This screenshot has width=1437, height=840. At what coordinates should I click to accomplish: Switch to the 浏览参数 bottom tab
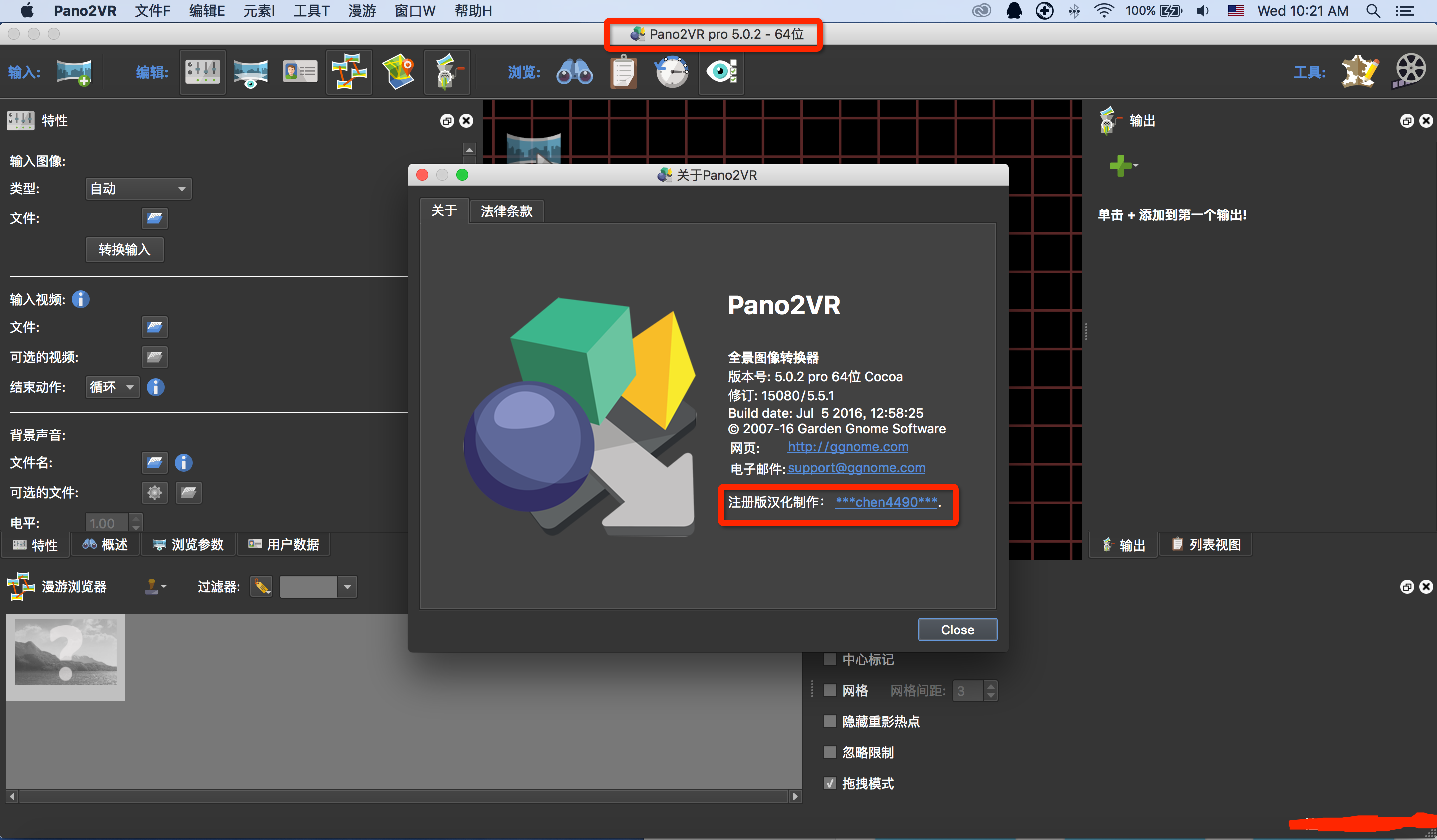pyautogui.click(x=188, y=545)
